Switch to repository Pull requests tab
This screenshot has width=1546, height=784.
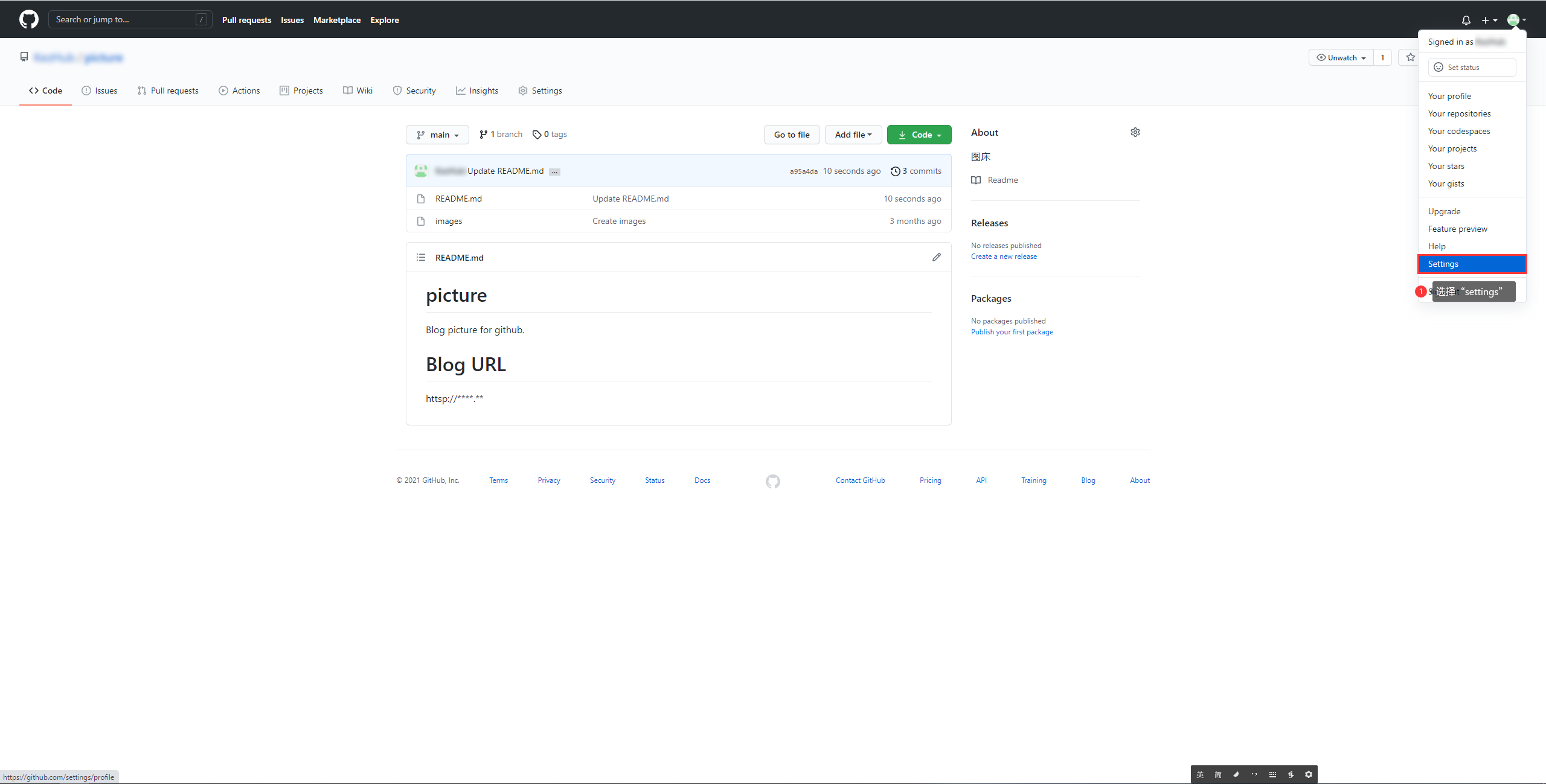pyautogui.click(x=168, y=91)
